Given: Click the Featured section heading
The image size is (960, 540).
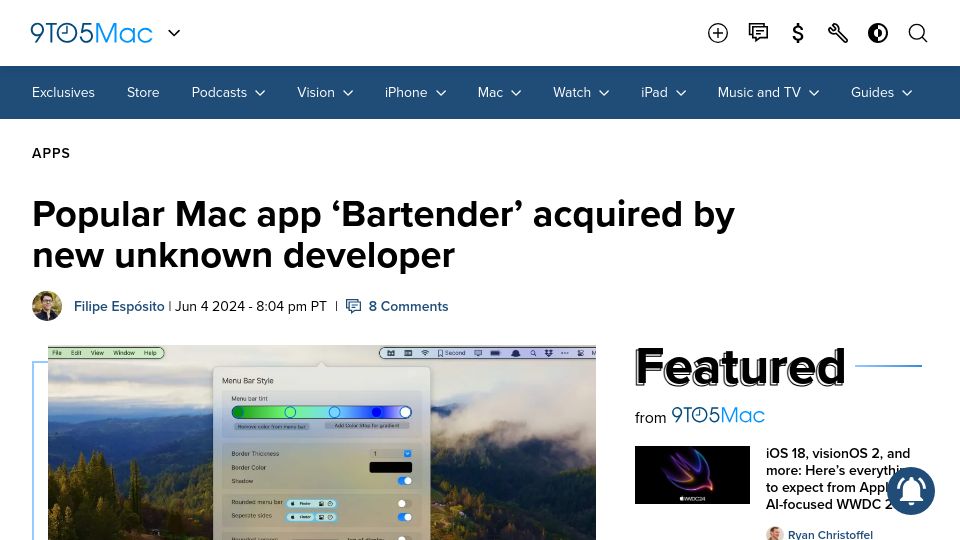Looking at the screenshot, I should (x=740, y=367).
